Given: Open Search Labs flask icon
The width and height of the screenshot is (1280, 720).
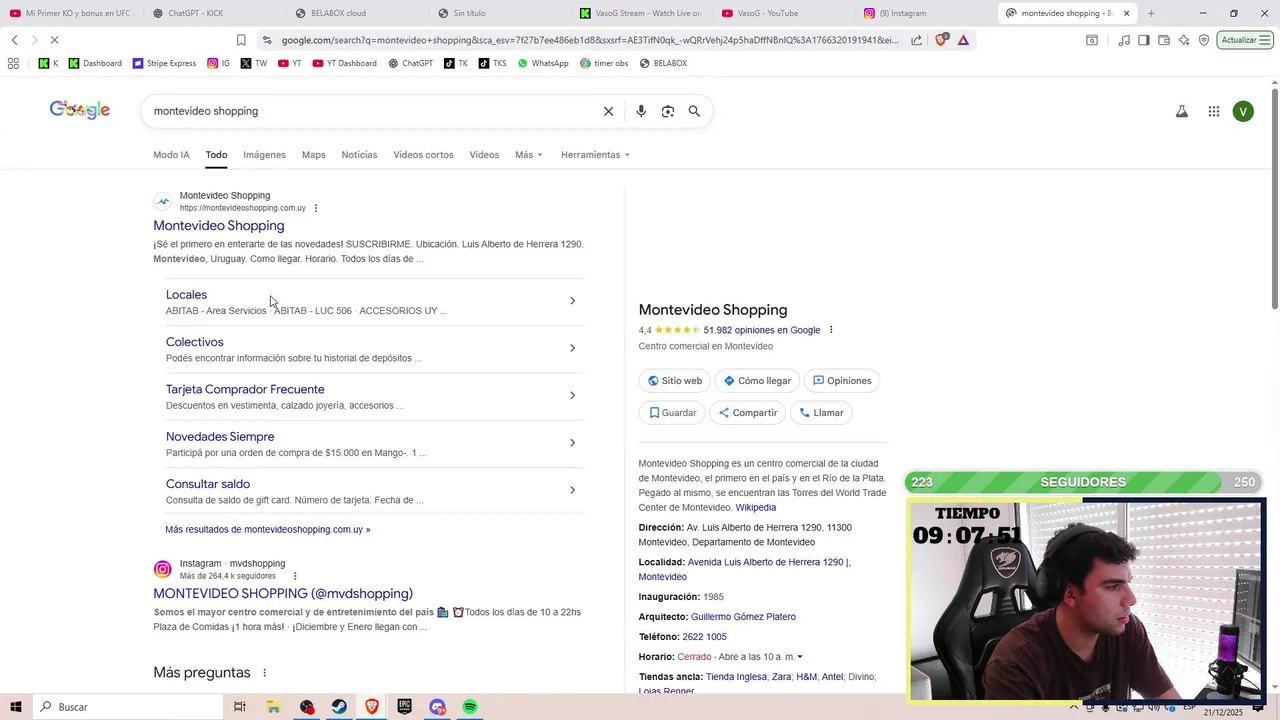Looking at the screenshot, I should click(x=1181, y=112).
